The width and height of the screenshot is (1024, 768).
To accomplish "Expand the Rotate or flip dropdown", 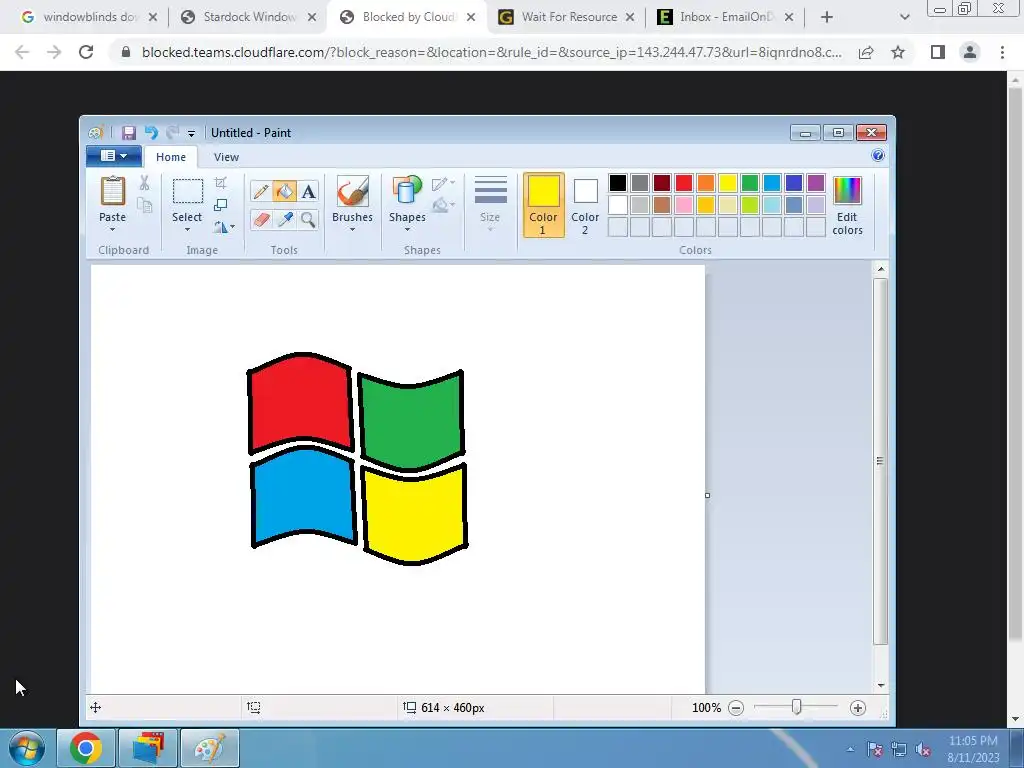I will click(x=224, y=227).
